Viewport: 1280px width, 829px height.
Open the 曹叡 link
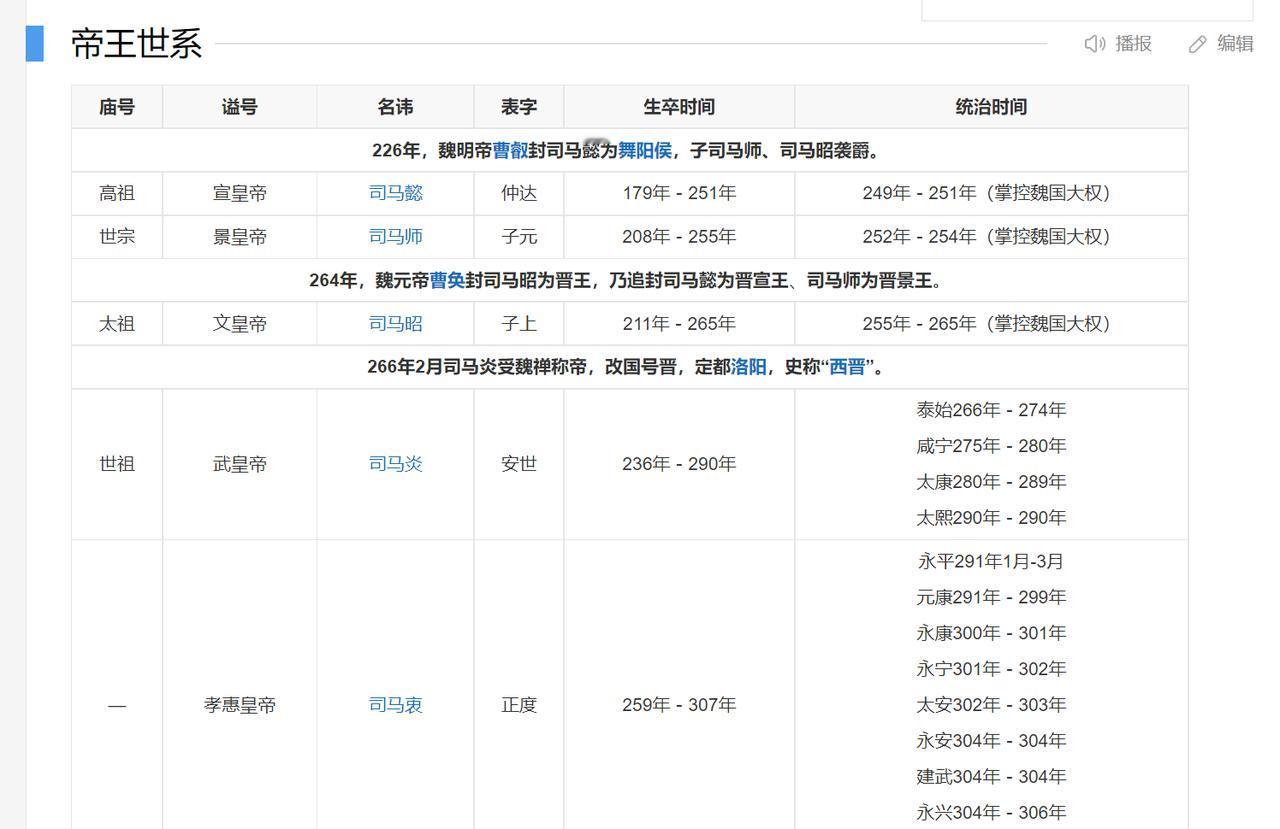[x=510, y=150]
